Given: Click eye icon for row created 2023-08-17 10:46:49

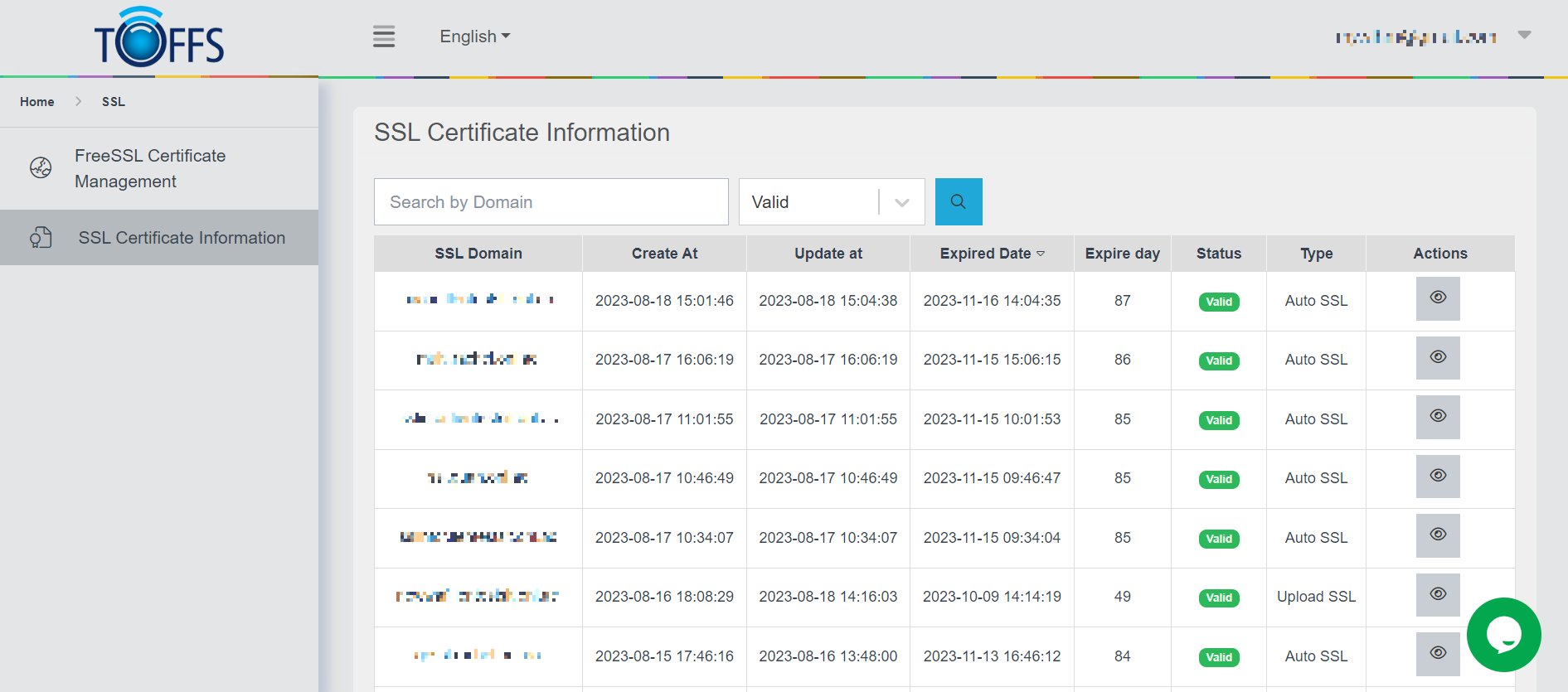Looking at the screenshot, I should (1437, 476).
